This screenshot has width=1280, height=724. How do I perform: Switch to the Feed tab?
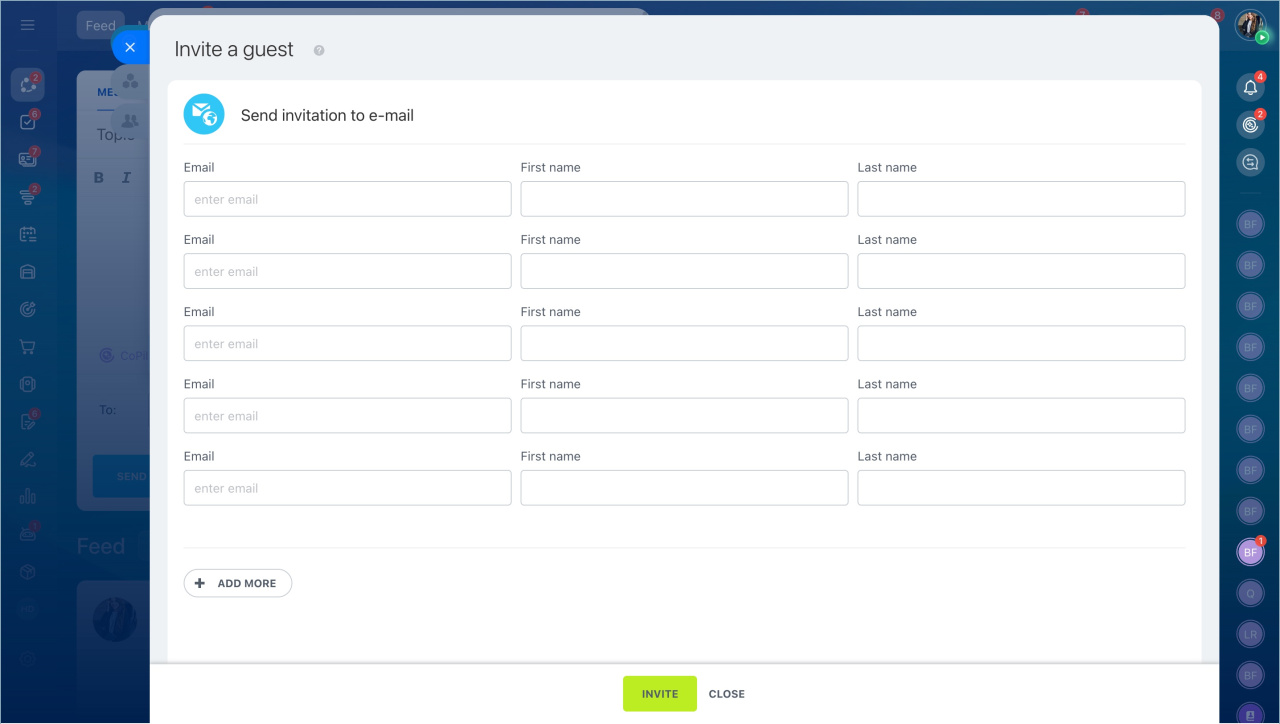(x=100, y=26)
